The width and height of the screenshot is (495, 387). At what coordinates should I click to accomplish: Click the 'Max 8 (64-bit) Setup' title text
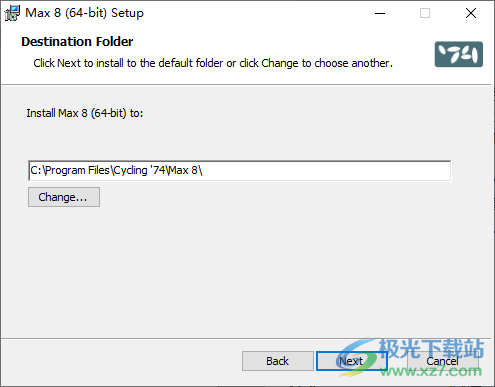click(x=85, y=13)
